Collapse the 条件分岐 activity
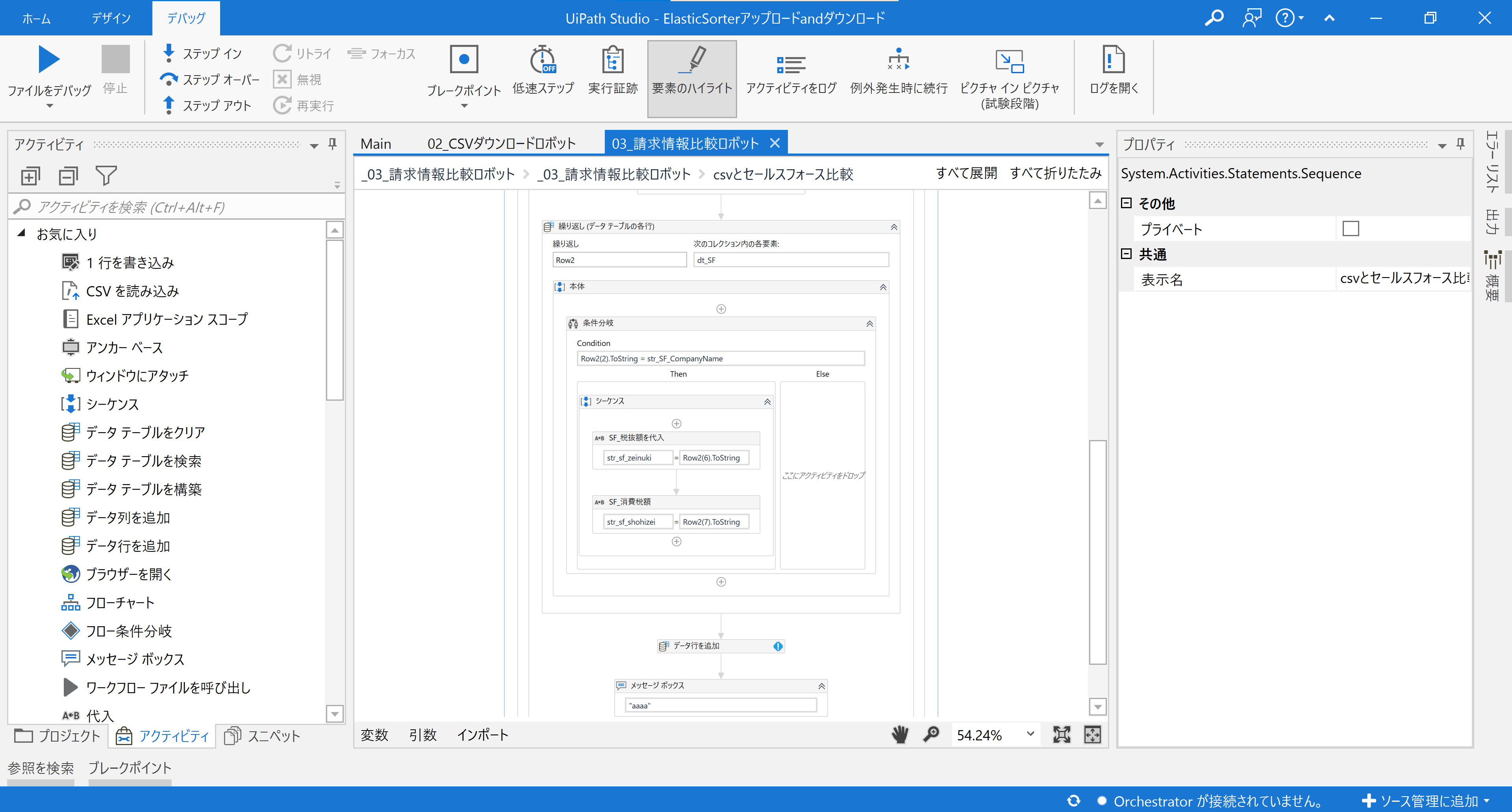Image resolution: width=1512 pixels, height=812 pixels. point(869,324)
